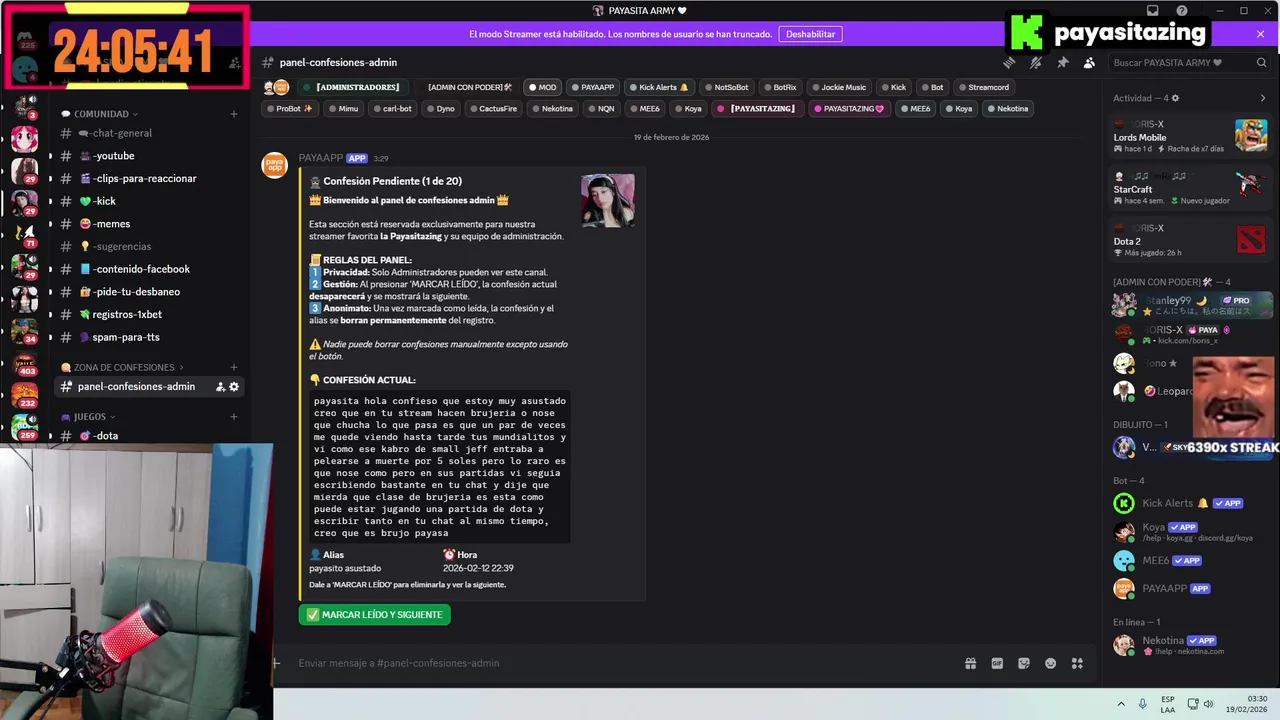1280x720 pixels.
Task: Open the emoji picker smiley icon
Action: coord(1051,663)
